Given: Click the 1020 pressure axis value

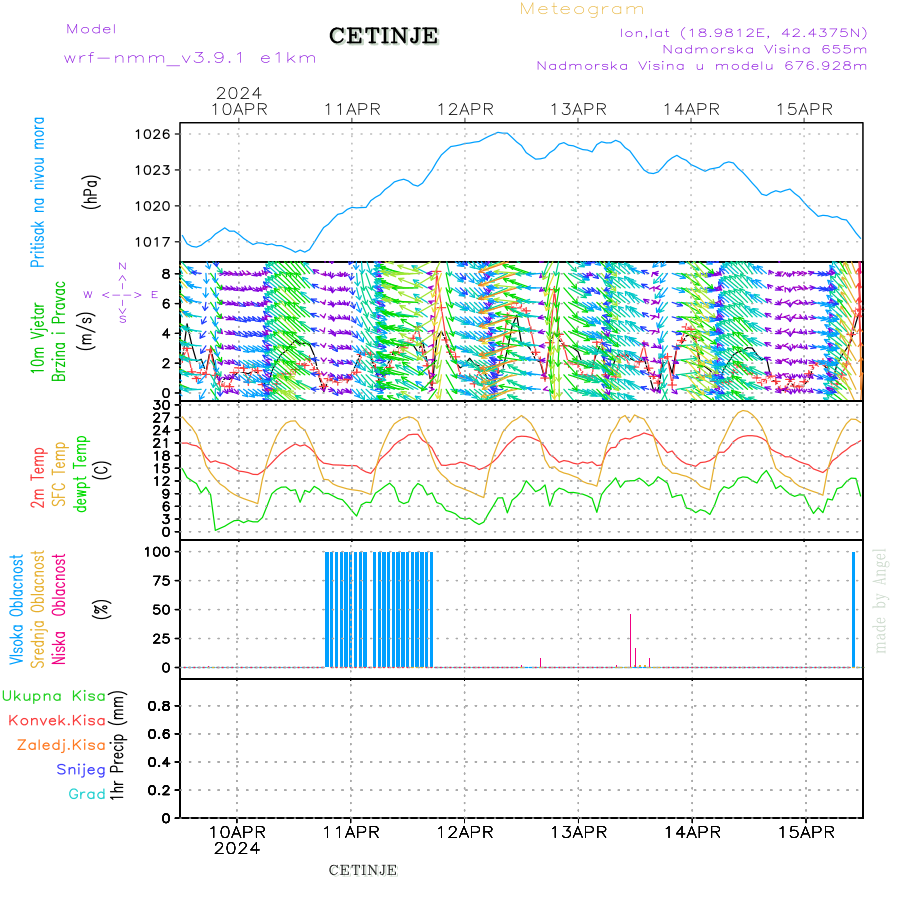Looking at the screenshot, I should 153,206.
